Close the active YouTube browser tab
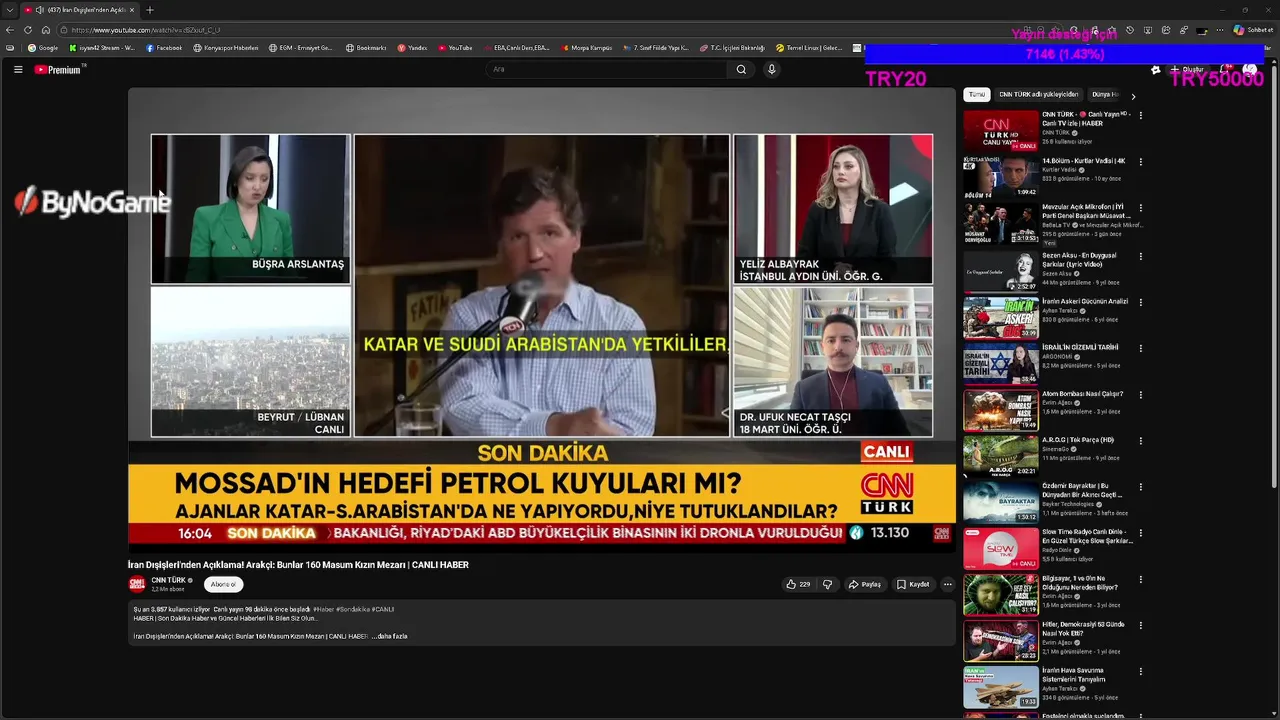This screenshot has height=720, width=1280. [133, 10]
